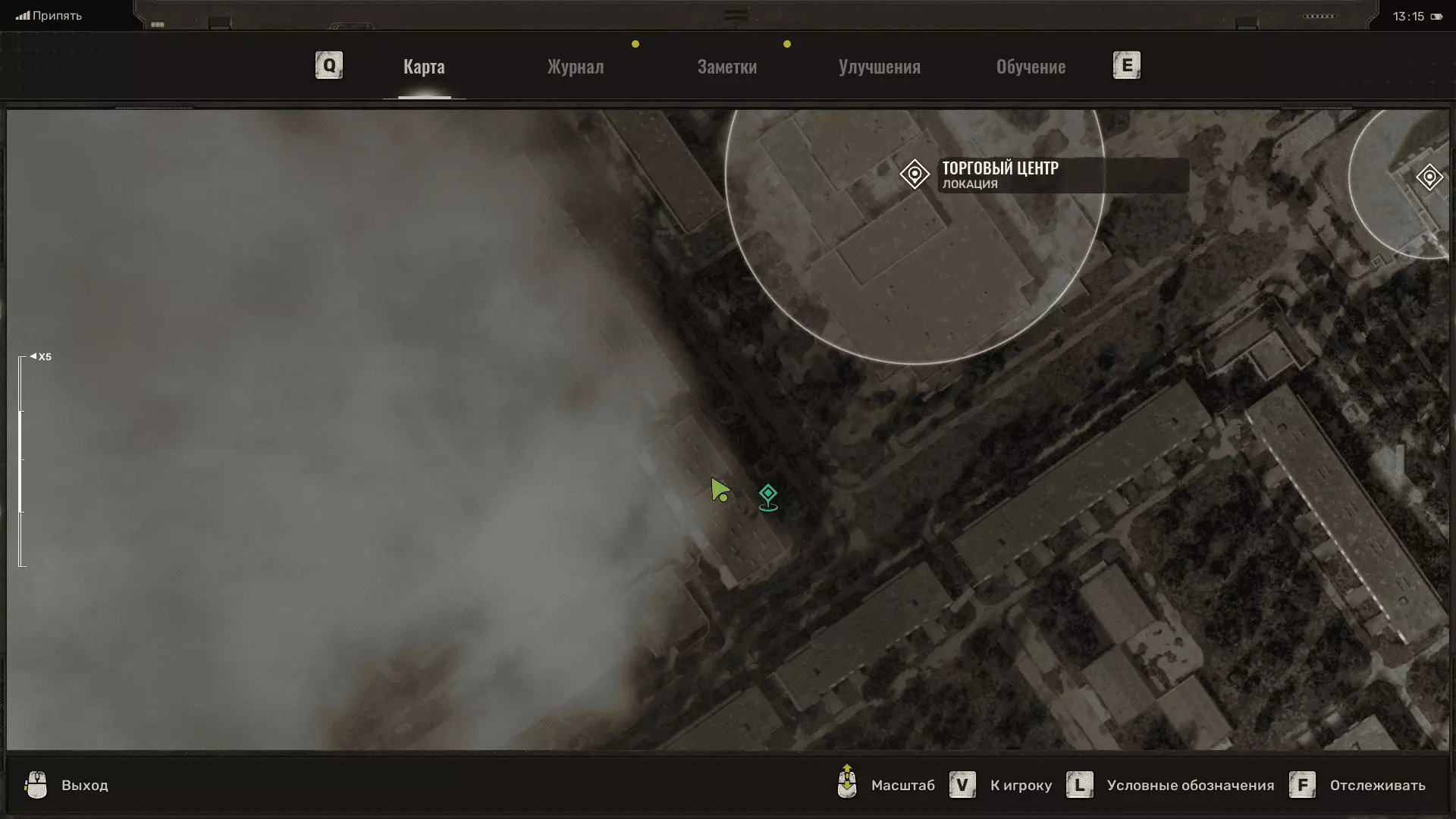This screenshot has height=819, width=1456.
Task: Click the Торговый центр location marker icon
Action: pyautogui.click(x=915, y=174)
